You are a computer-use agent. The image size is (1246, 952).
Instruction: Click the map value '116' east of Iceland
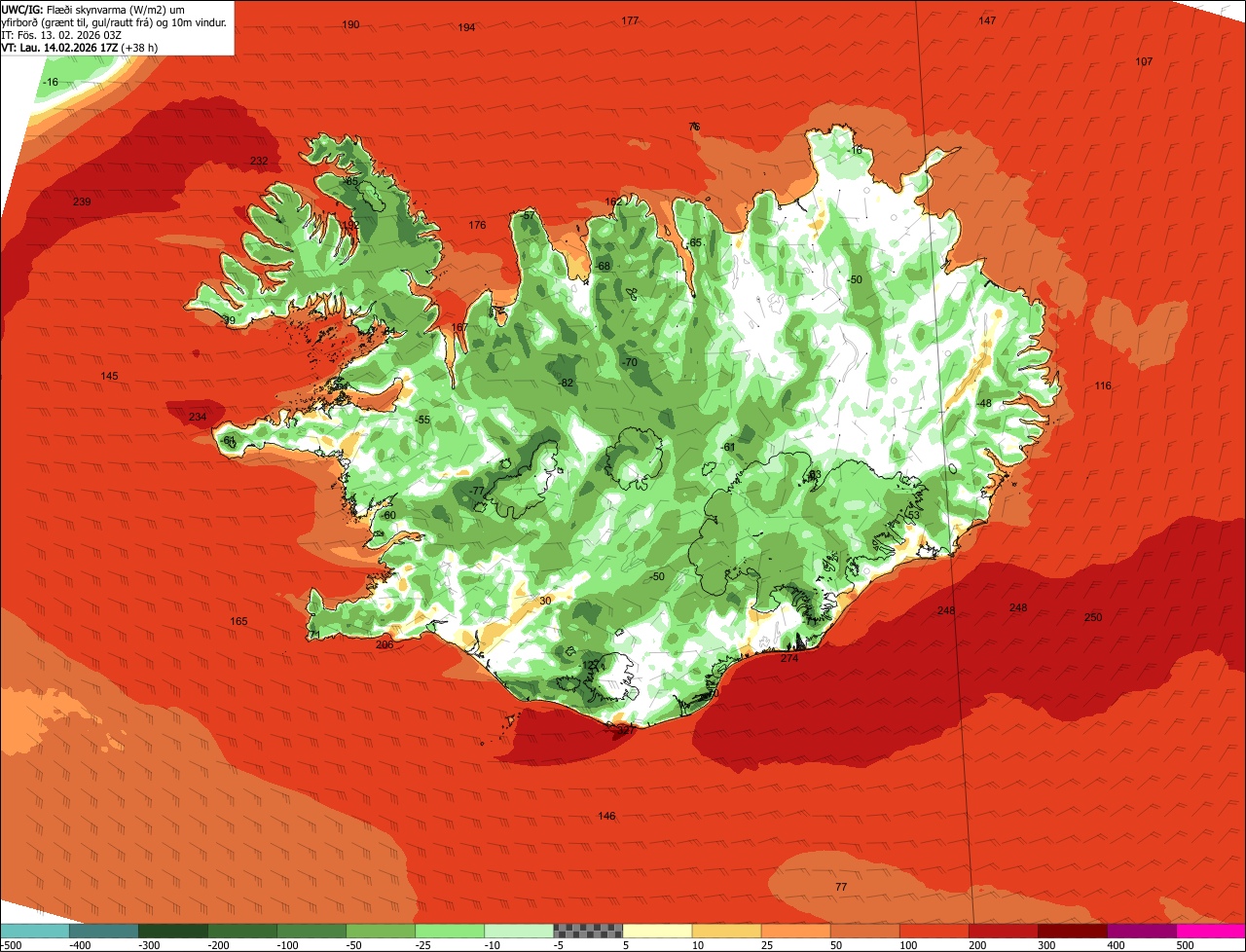(1102, 385)
